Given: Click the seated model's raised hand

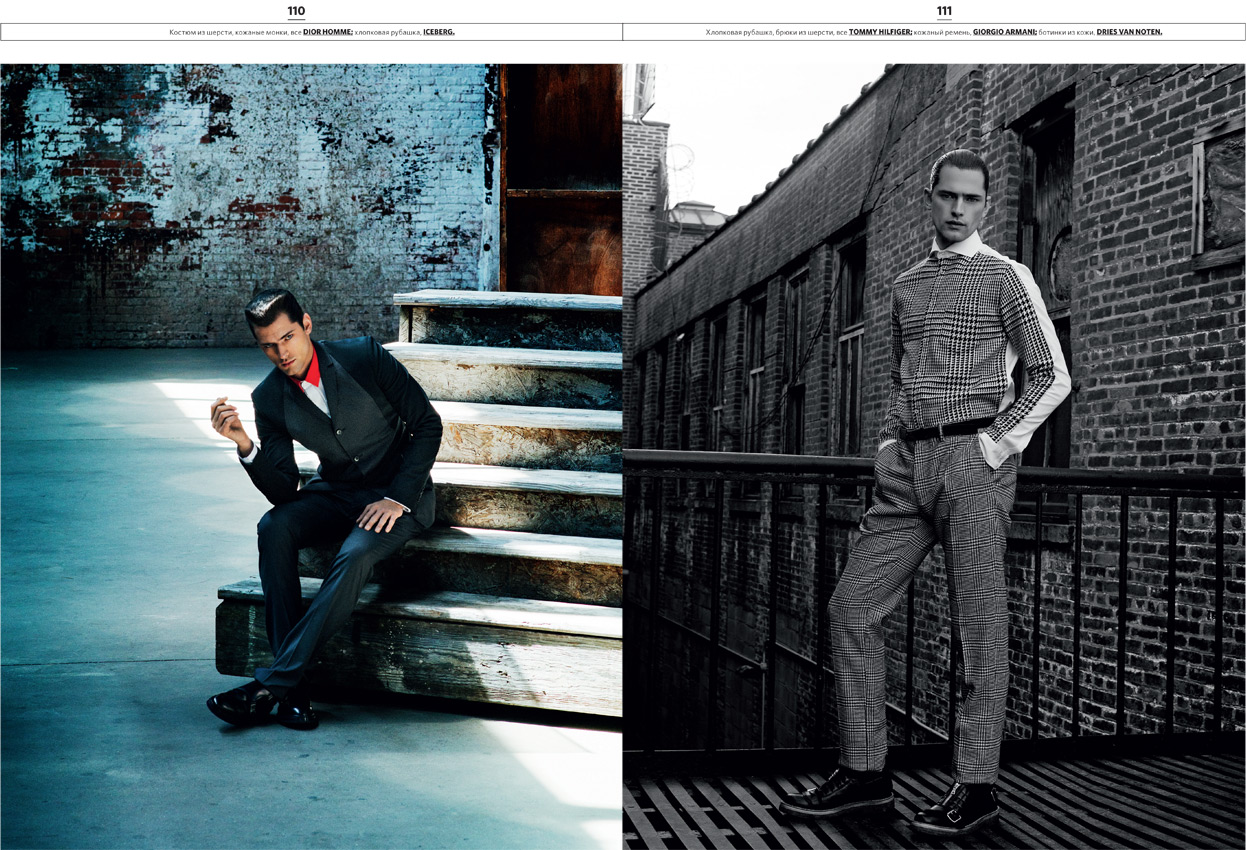Looking at the screenshot, I should tap(225, 420).
